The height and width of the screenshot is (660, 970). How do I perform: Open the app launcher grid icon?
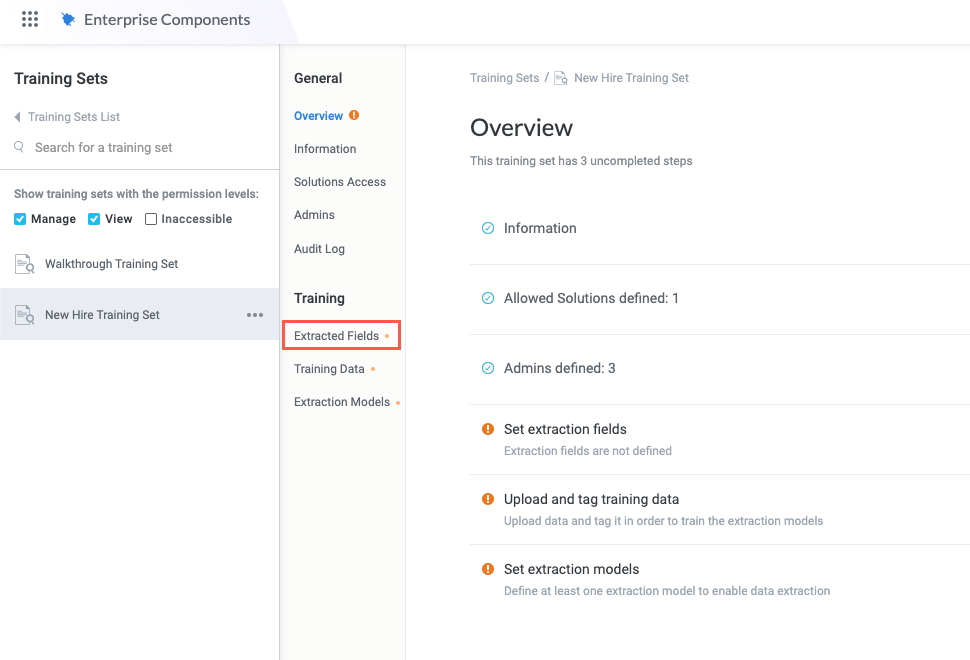[30, 20]
